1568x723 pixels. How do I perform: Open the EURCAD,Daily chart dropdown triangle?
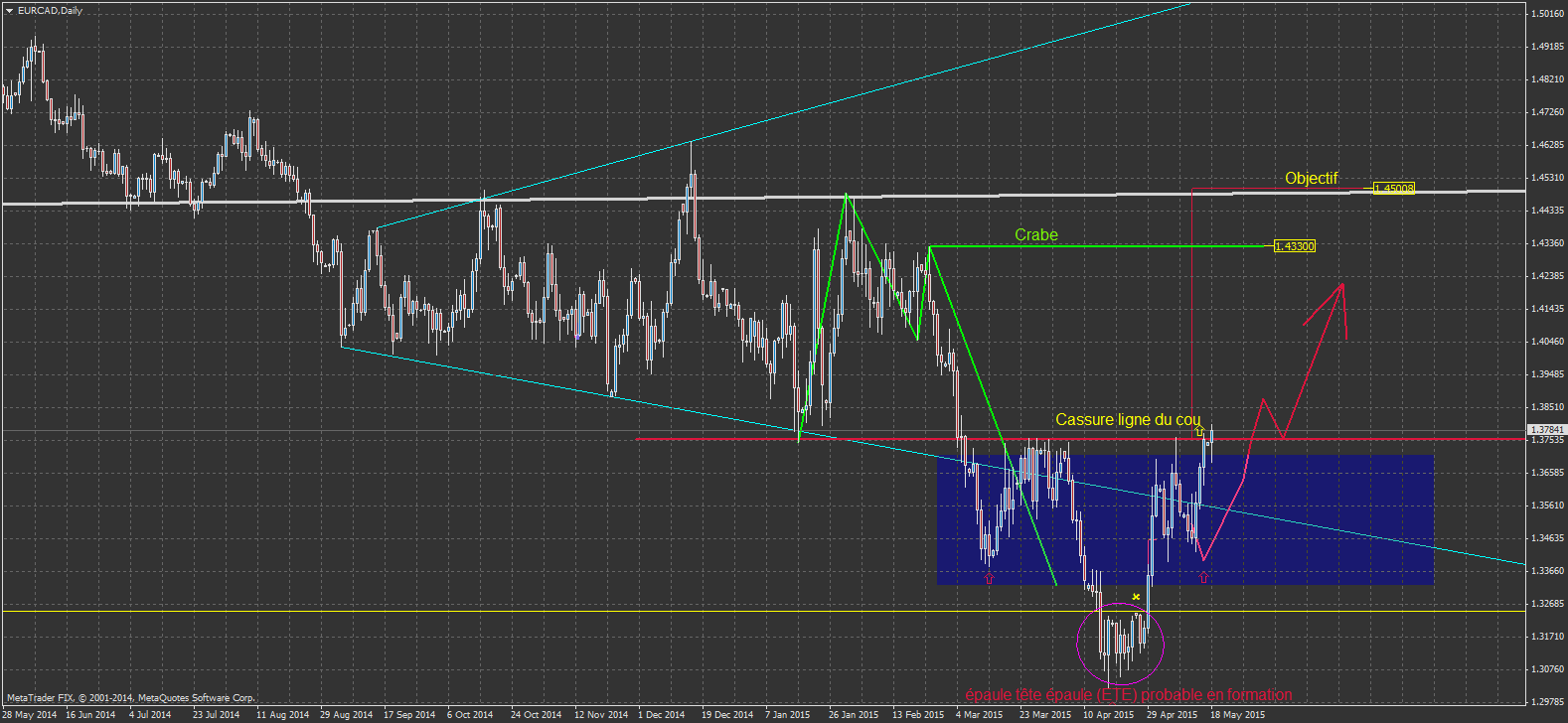9,11
